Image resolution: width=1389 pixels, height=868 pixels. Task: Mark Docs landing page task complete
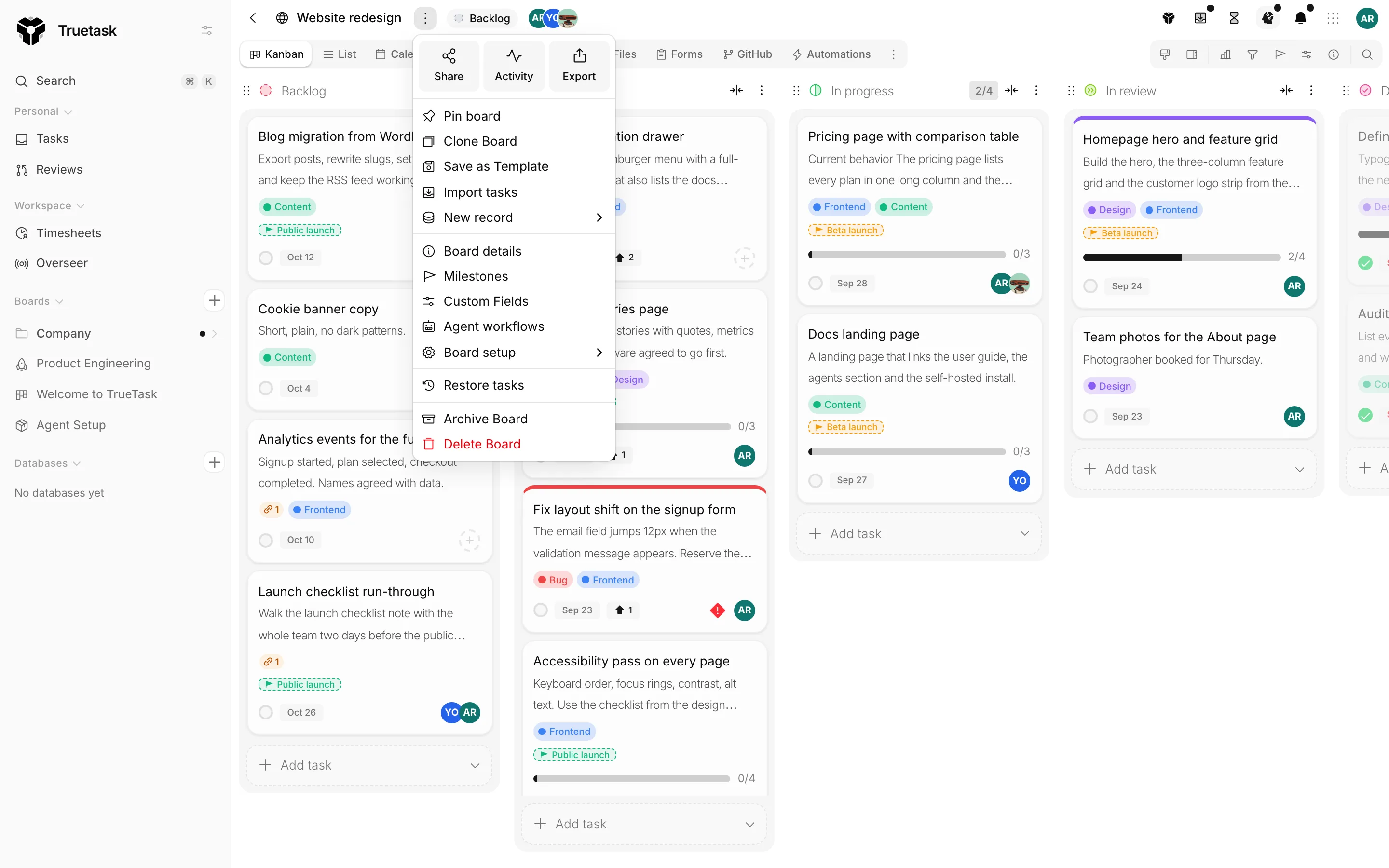click(815, 480)
